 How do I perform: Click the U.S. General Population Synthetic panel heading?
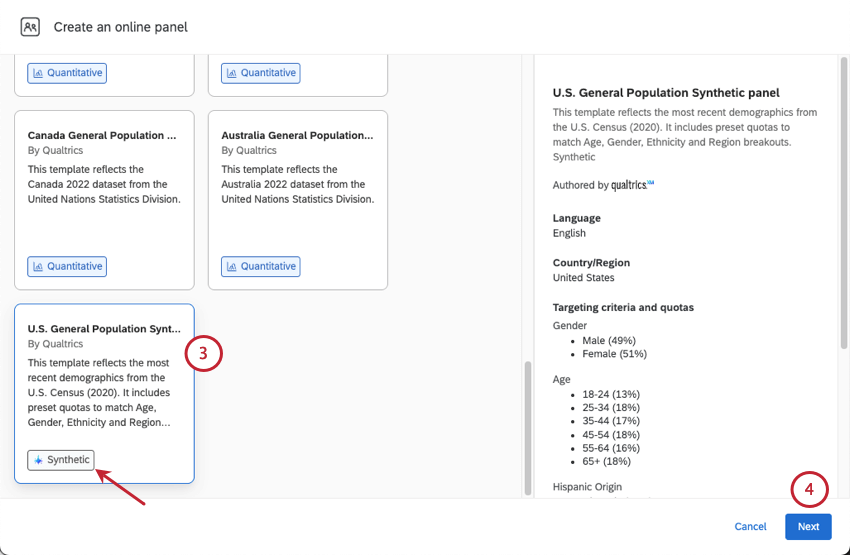666,93
